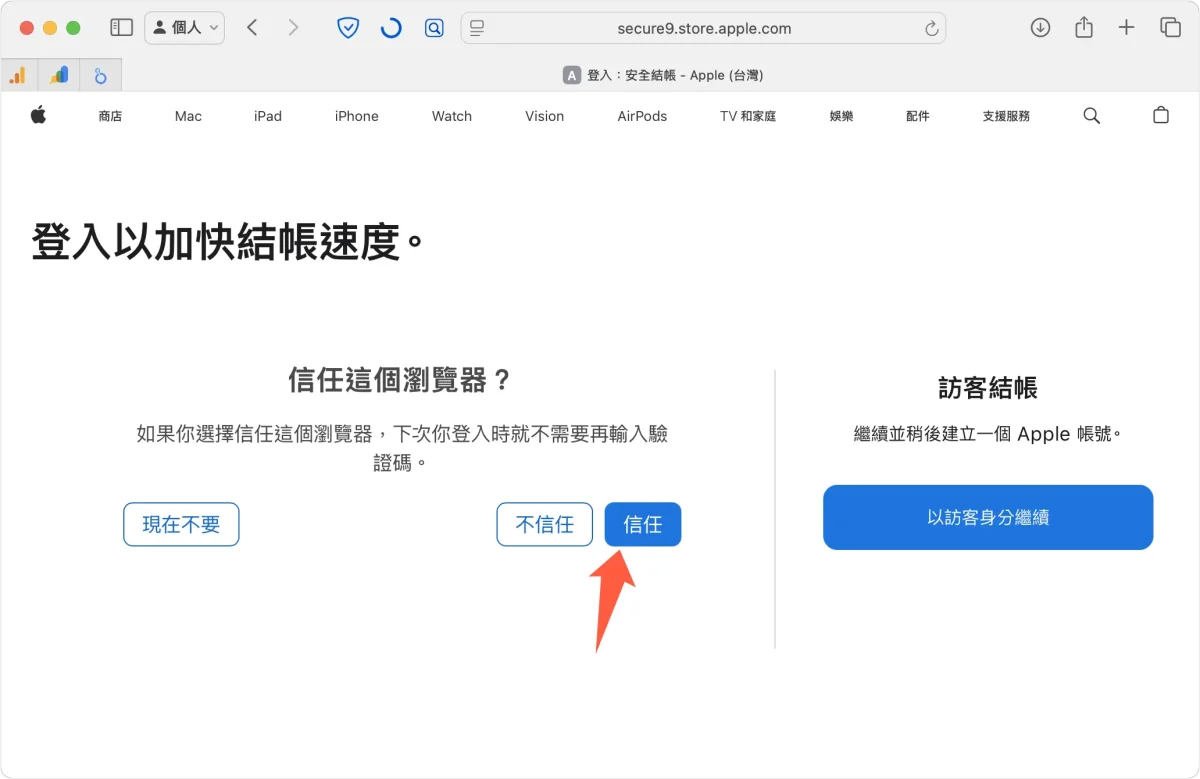Image resolution: width=1200 pixels, height=779 pixels.
Task: Click the 登入以加快結帳速度 headline
Action: [228, 243]
